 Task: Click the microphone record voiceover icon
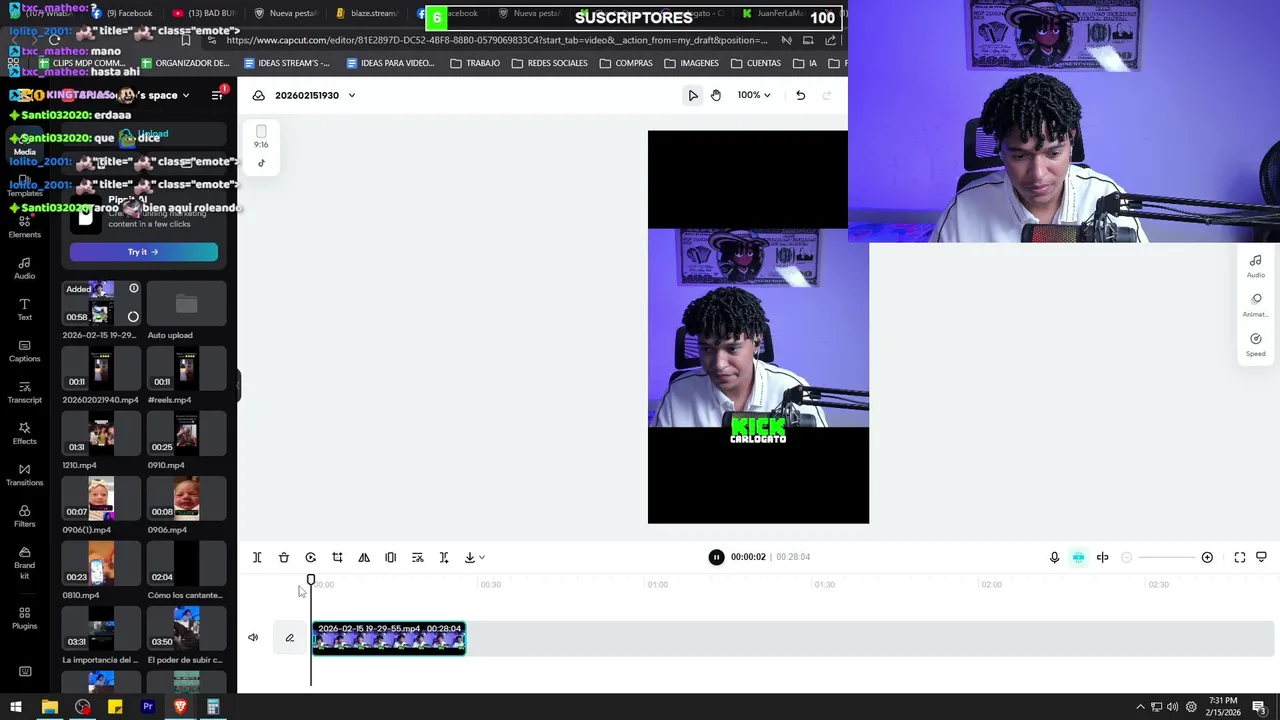(1054, 557)
